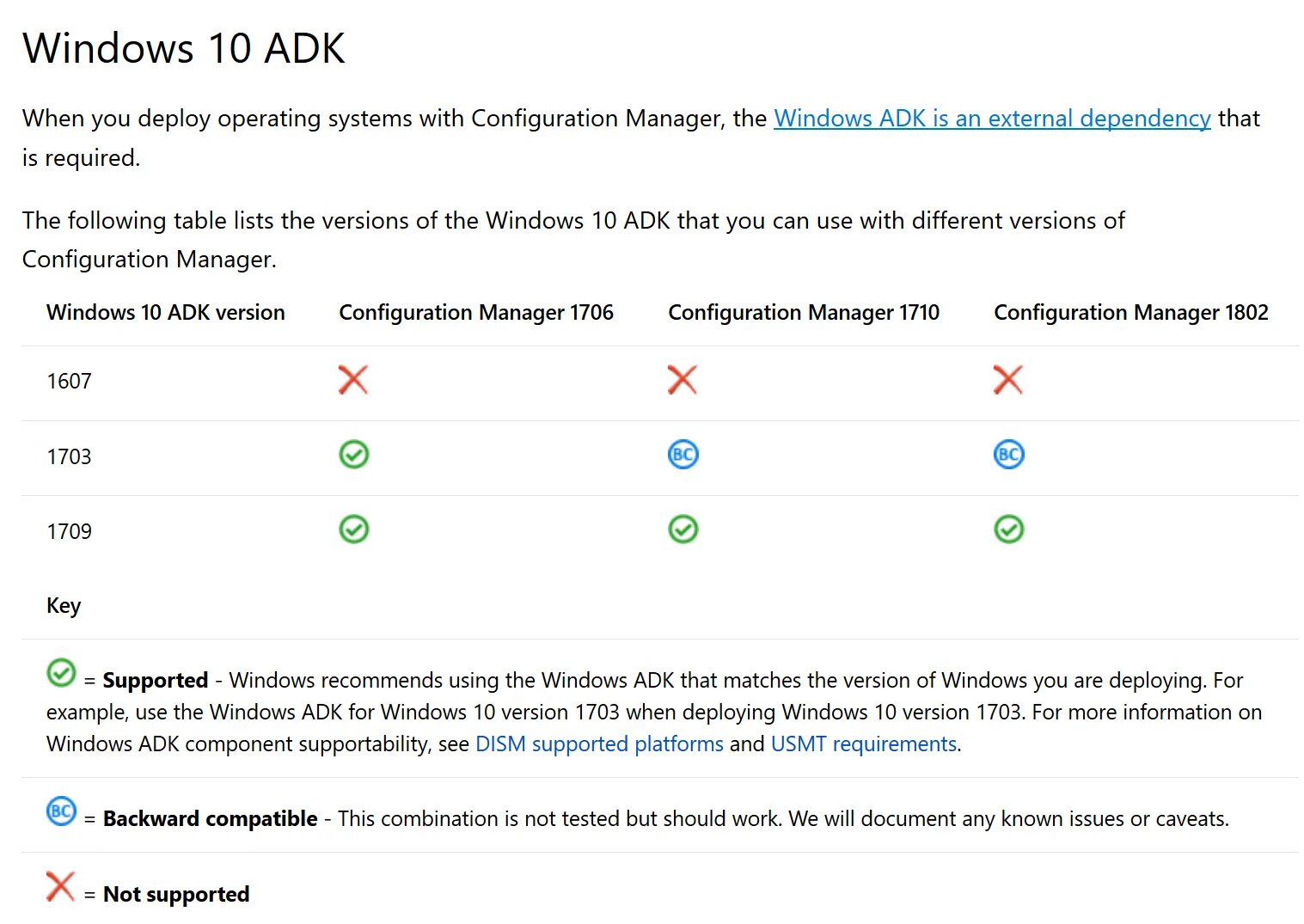Click the blue Backward compatible icon in the key
Viewport: 1304px width, 924px height.
(61, 811)
